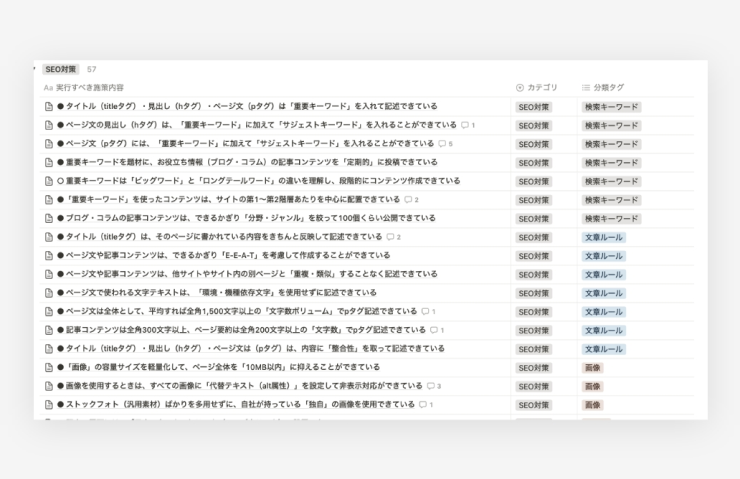Select row text about ストックフォト(汎用素材)
This screenshot has height=479, width=740.
coord(236,404)
